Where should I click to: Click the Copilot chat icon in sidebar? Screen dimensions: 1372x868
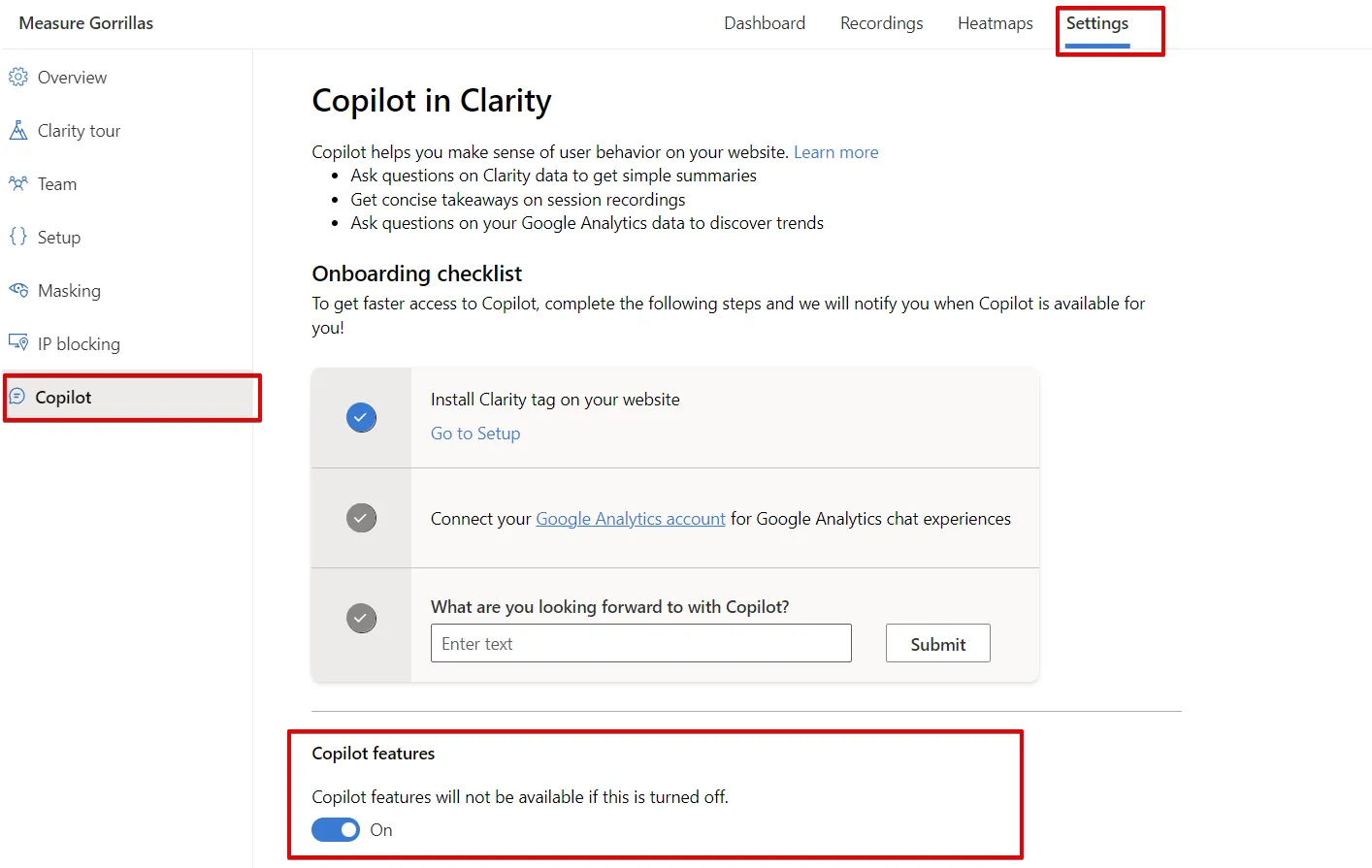pyautogui.click(x=17, y=397)
